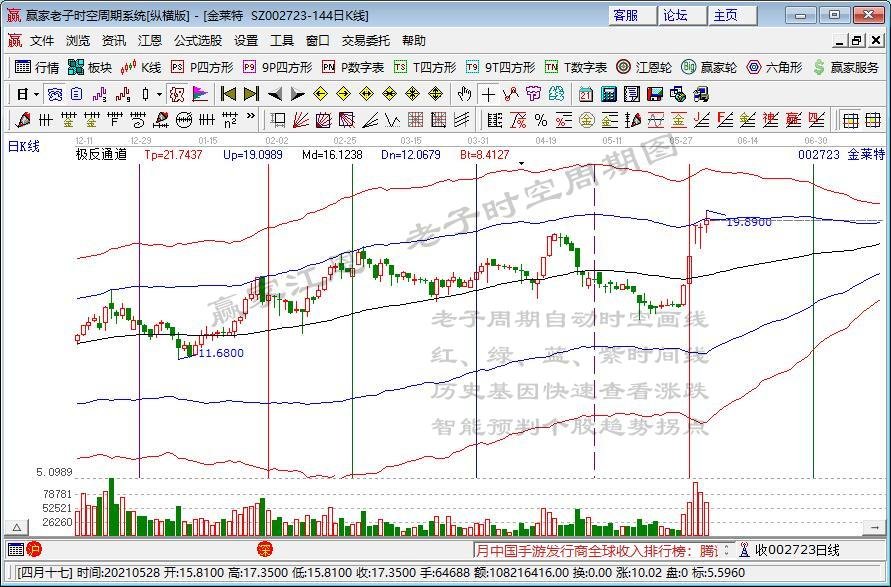Click the colored flag chart icon
Screen dimensions: 891x587
(x=199, y=94)
